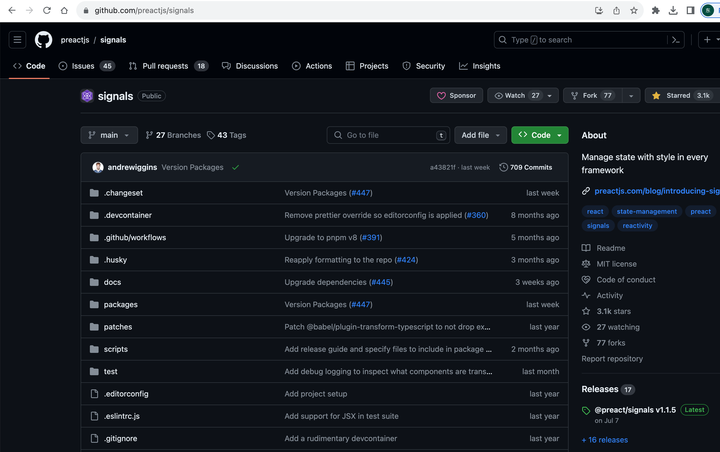Image resolution: width=720 pixels, height=452 pixels.
Task: Open the green Code dropdown button
Action: tap(540, 135)
